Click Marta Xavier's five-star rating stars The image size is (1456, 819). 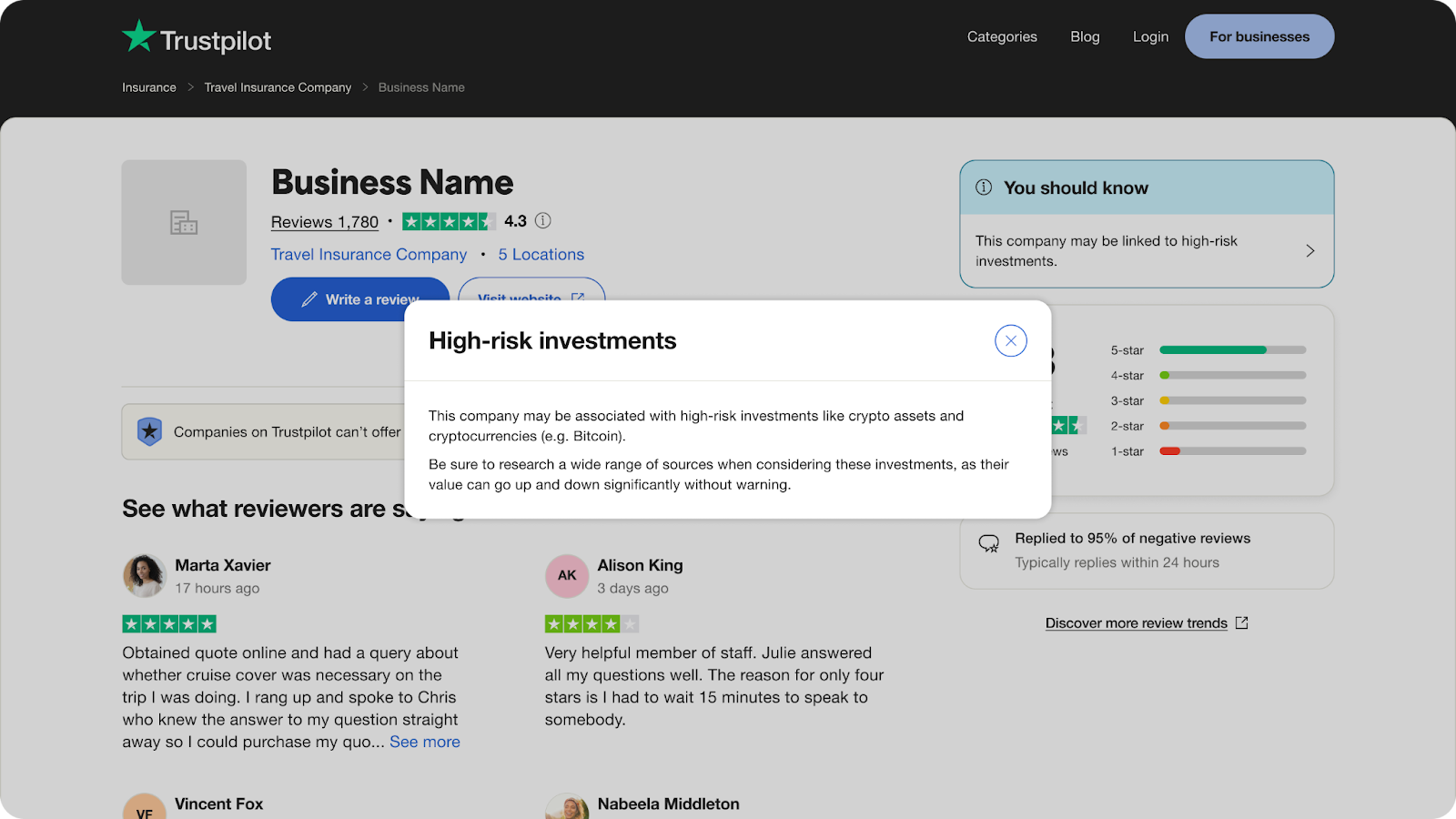168,623
